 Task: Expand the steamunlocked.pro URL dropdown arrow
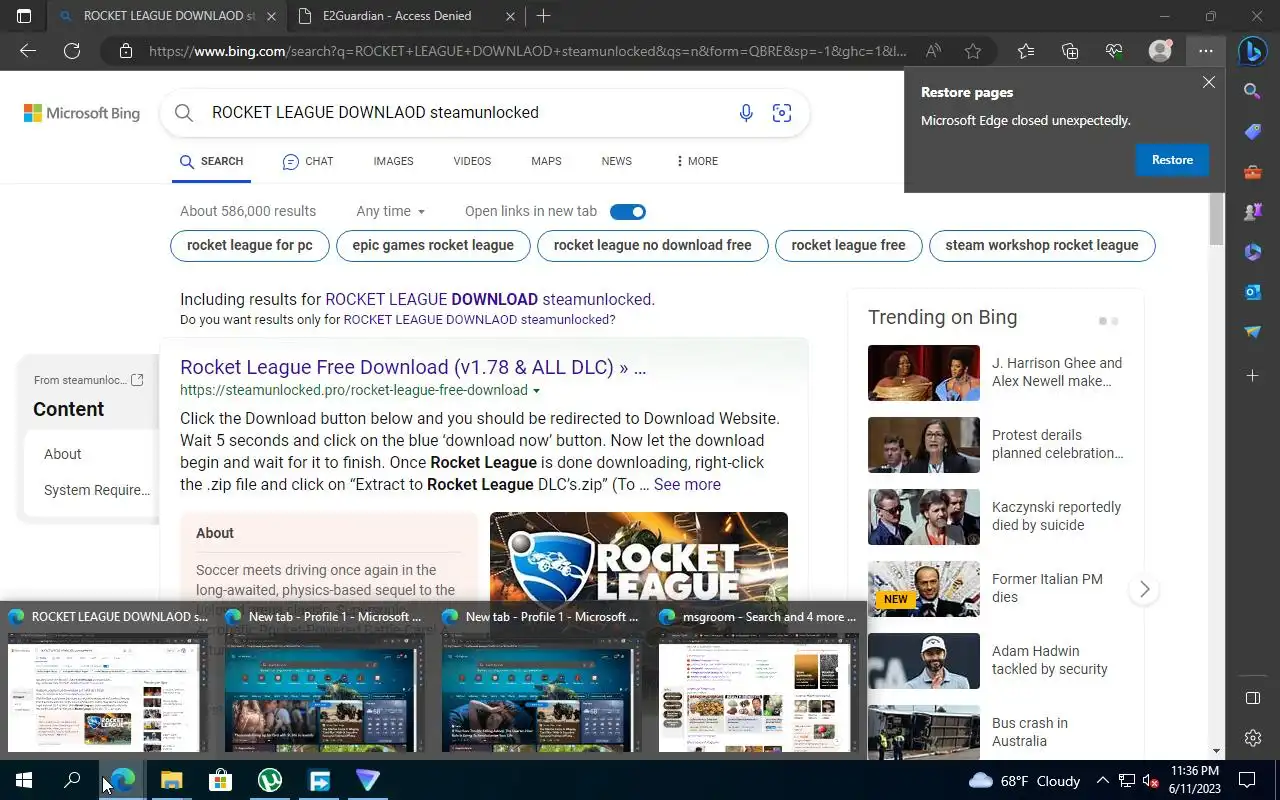click(x=536, y=391)
